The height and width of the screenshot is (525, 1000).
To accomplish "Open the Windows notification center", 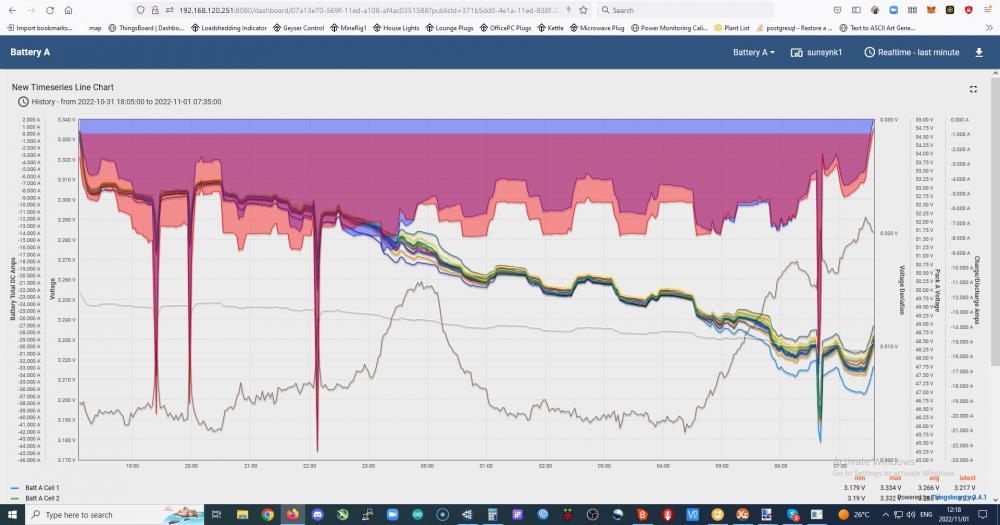I will tap(983, 515).
